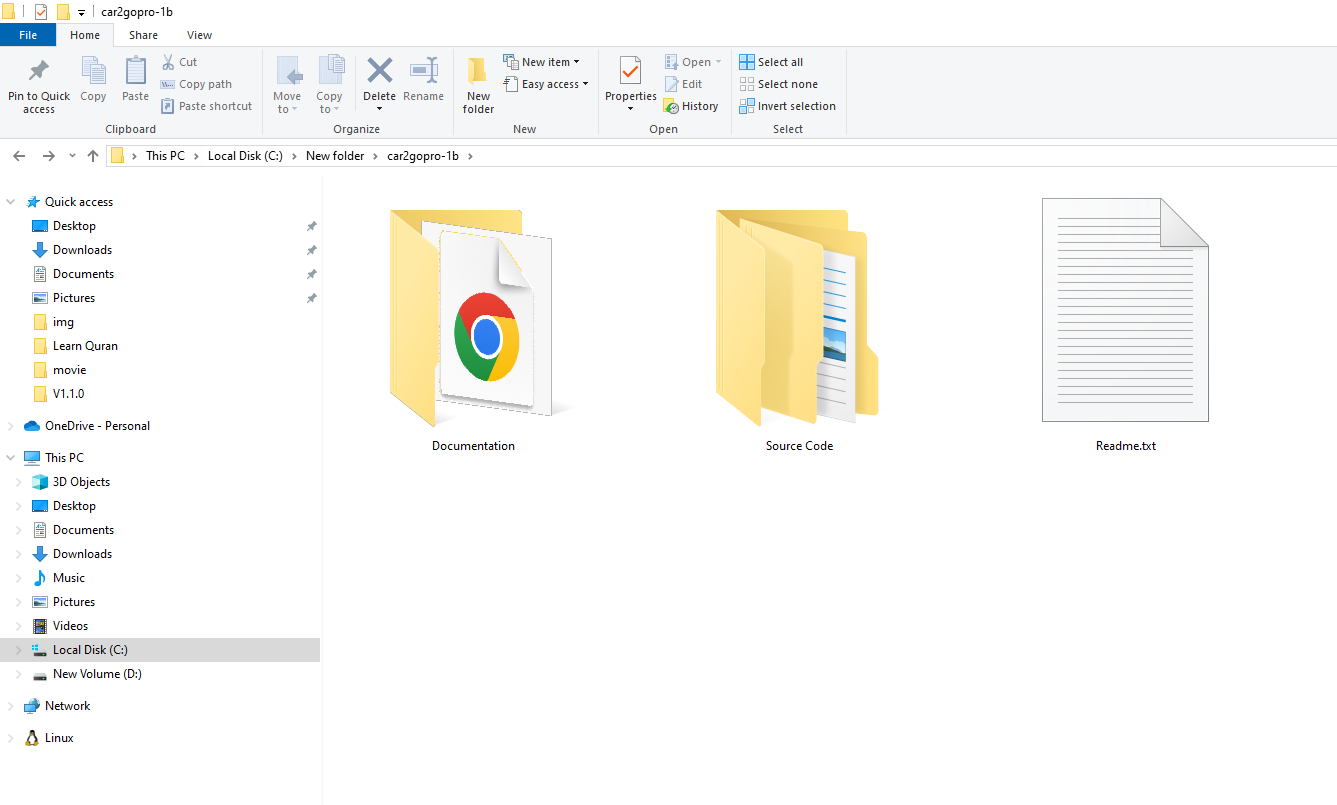Click the Copy to icon

coord(330,70)
